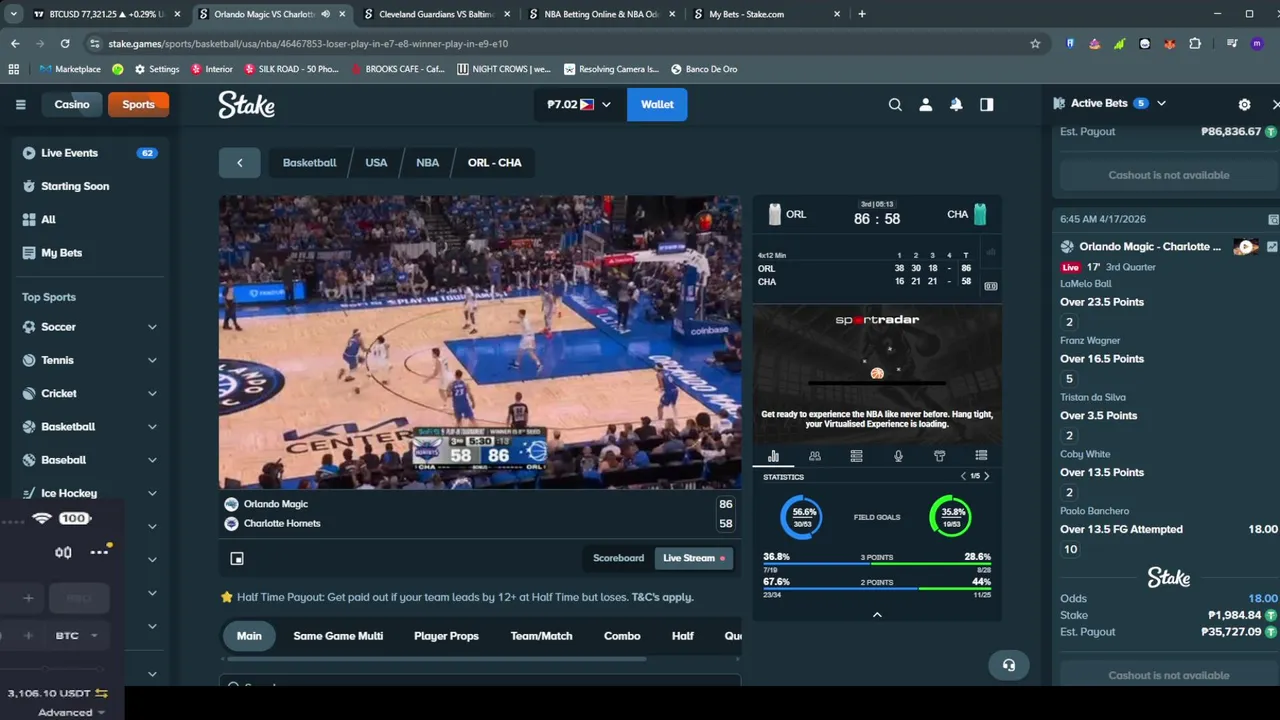1280x720 pixels.
Task: Open the live support headset button
Action: (x=1008, y=665)
